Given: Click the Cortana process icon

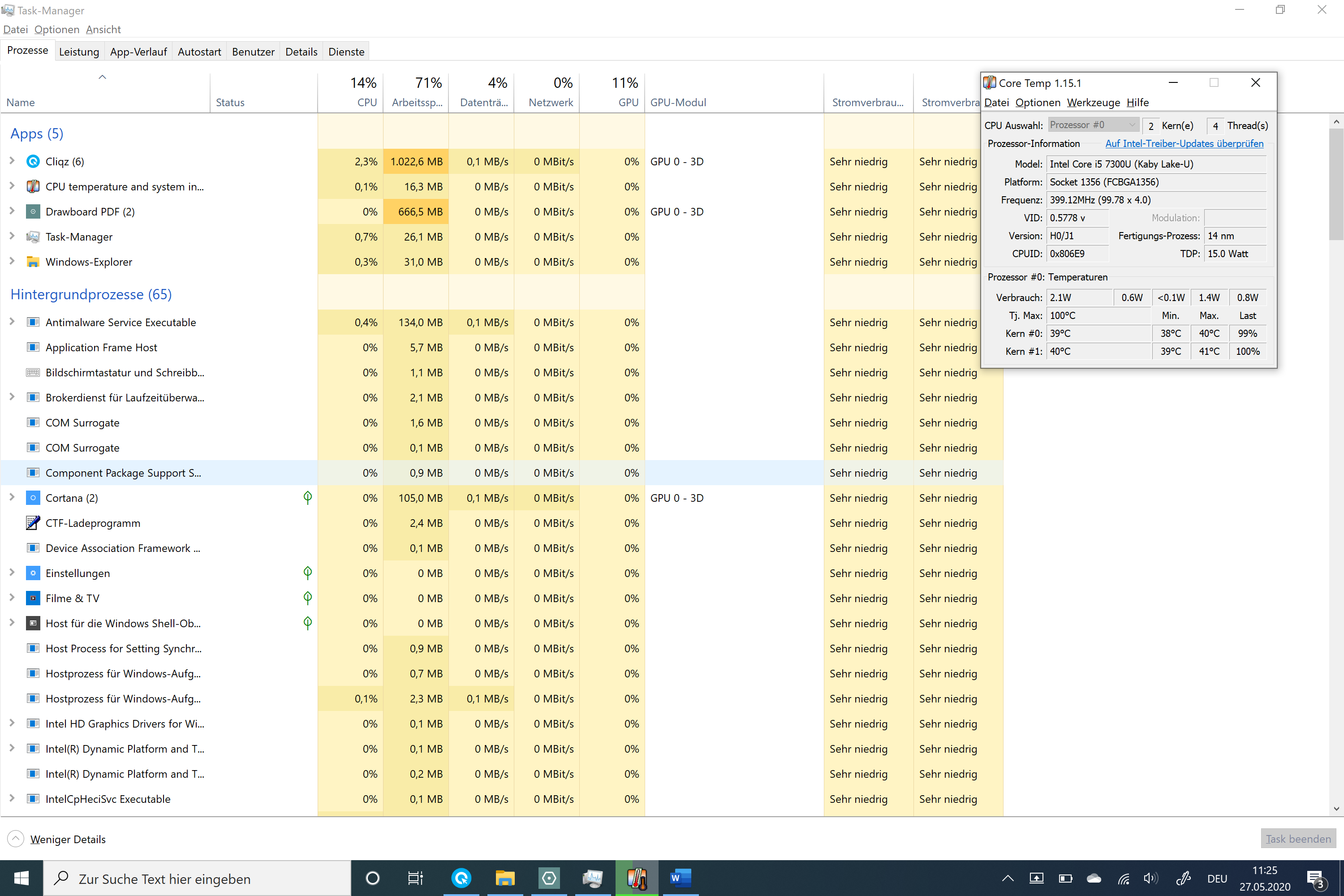Looking at the screenshot, I should [33, 498].
